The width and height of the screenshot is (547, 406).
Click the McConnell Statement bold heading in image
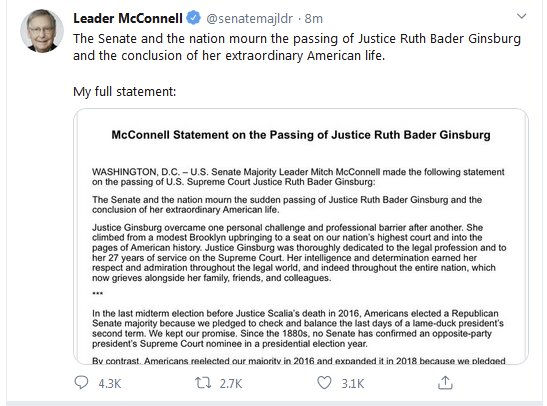[301, 135]
